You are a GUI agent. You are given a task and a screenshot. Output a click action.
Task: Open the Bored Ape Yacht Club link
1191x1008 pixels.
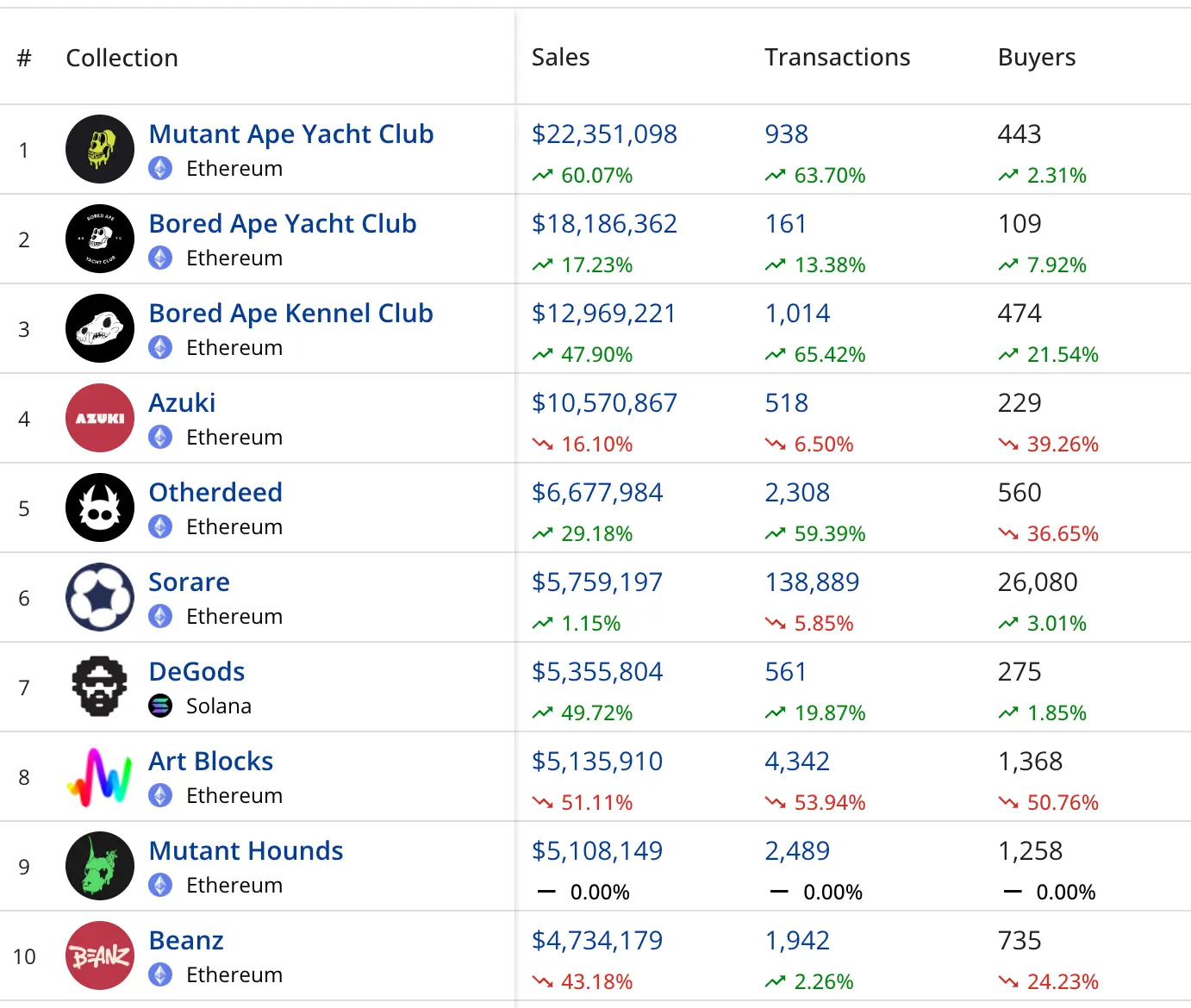[x=283, y=224]
